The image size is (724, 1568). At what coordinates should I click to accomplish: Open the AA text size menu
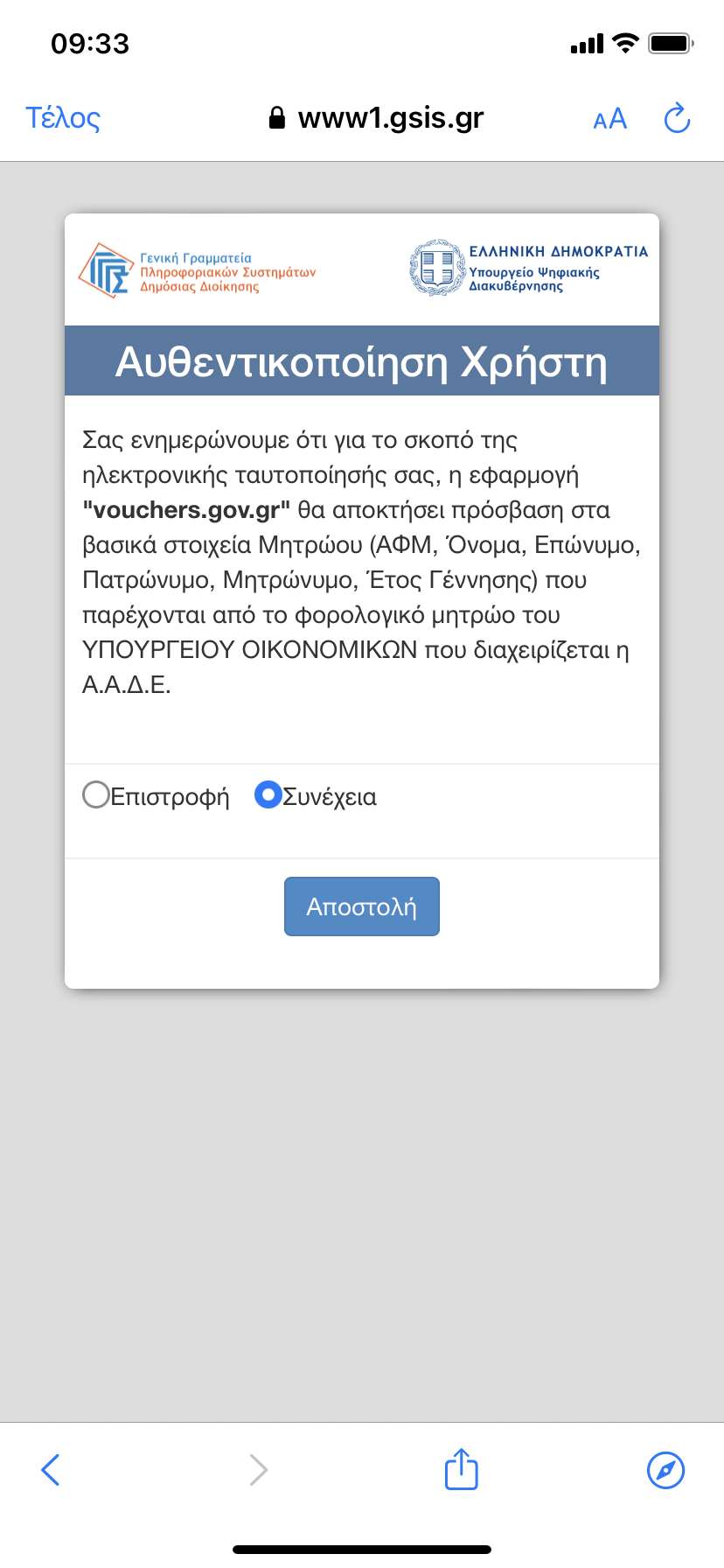click(x=610, y=119)
